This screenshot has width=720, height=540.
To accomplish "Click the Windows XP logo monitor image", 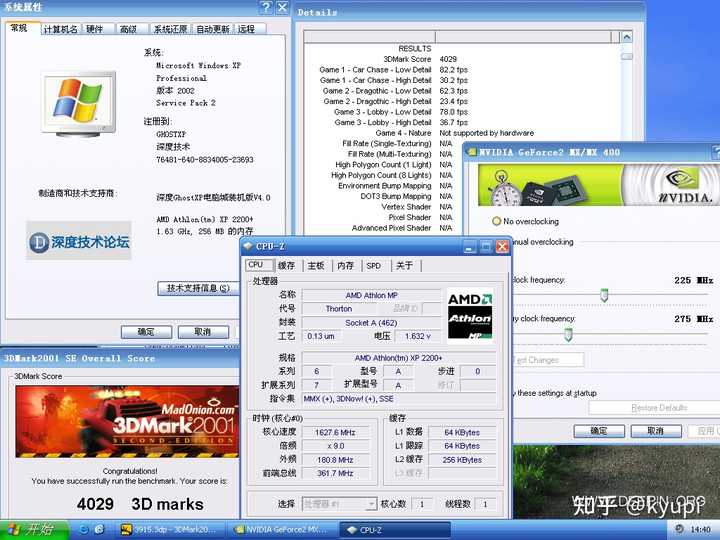I will 79,103.
